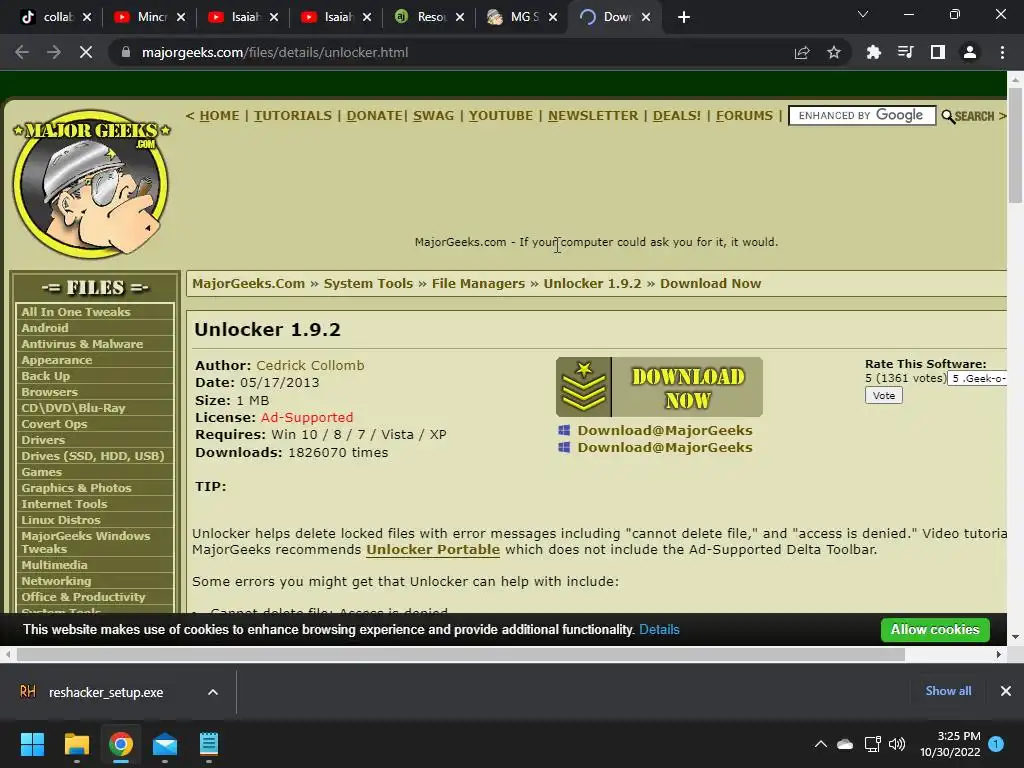1024x768 pixels.
Task: Show hidden tray icons chevron
Action: [x=821, y=744]
